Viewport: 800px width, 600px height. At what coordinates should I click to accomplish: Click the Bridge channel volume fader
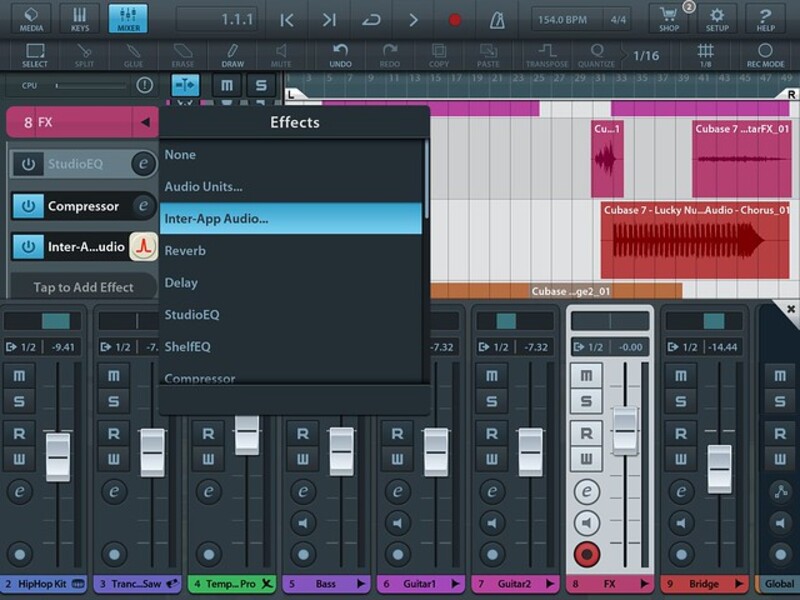719,469
